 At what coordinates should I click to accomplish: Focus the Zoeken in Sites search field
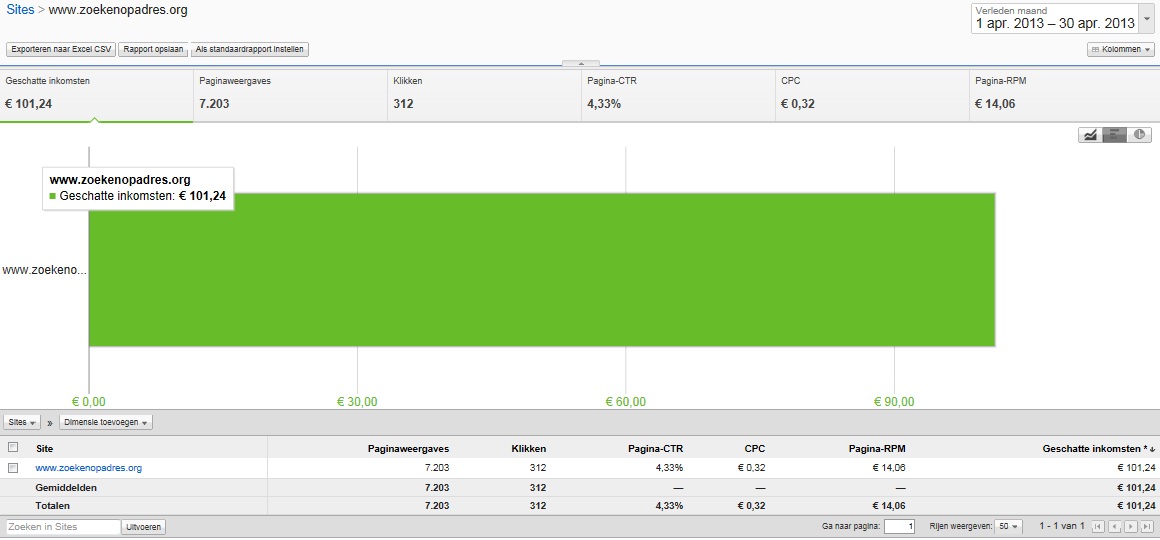click(x=62, y=527)
